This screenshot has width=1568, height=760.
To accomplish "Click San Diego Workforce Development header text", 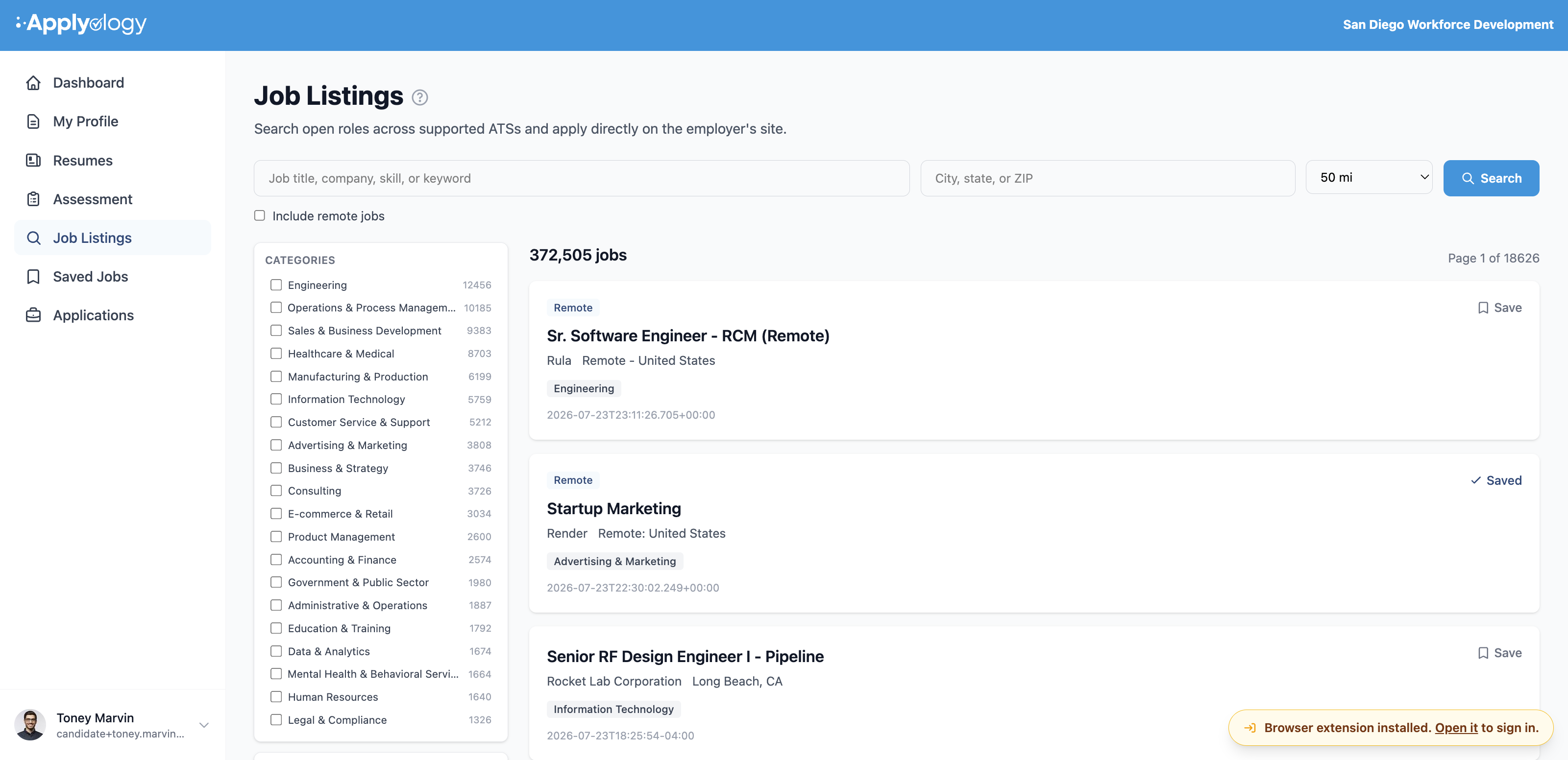I will (1448, 25).
